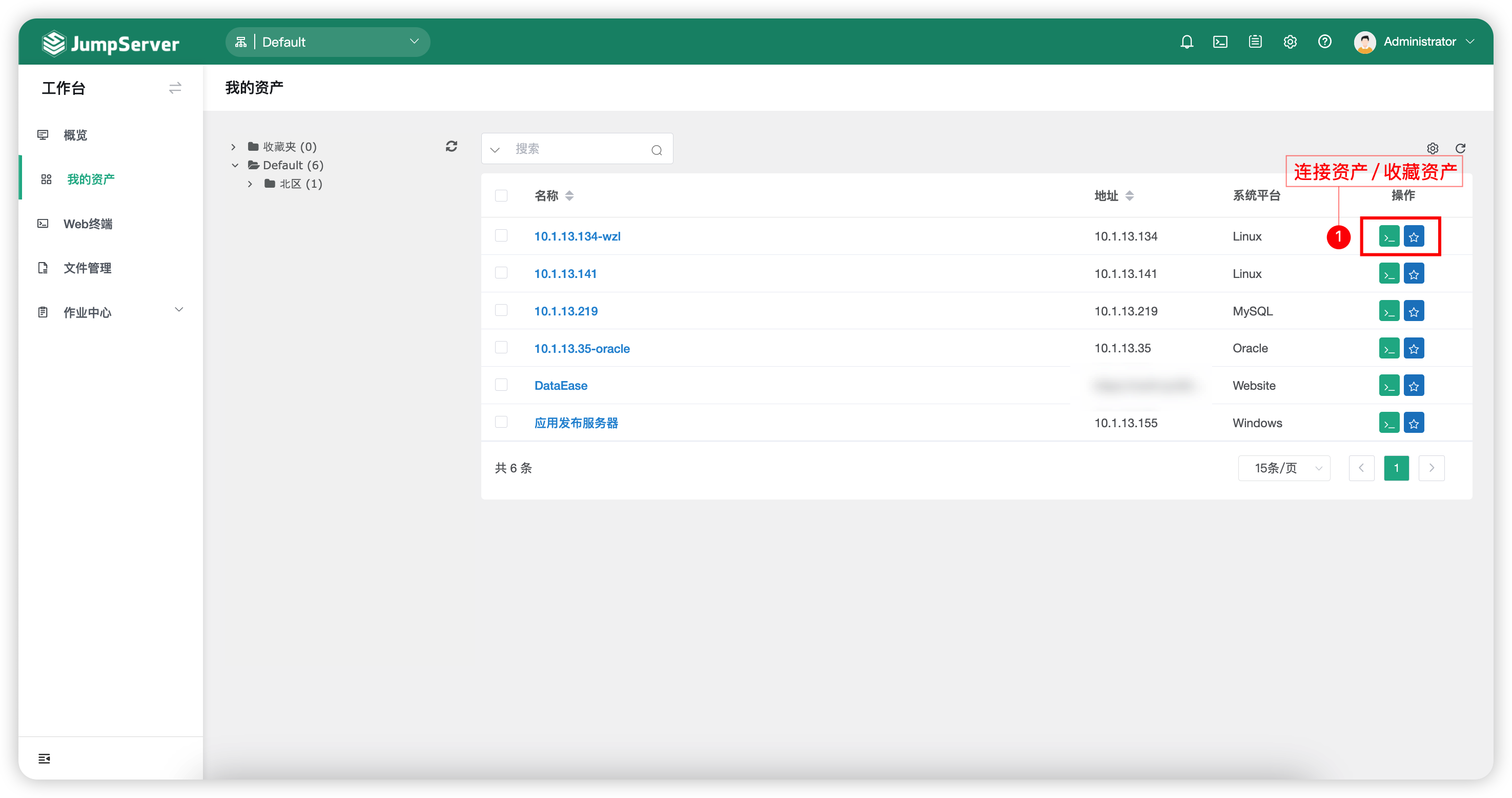Star the 10.1.13.35-oracle asset
The height and width of the screenshot is (798, 1512).
1414,348
